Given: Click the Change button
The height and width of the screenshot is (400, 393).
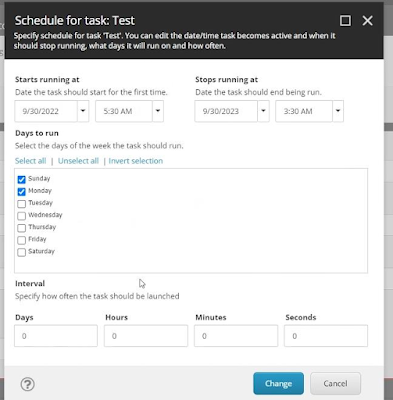Looking at the screenshot, I should tap(278, 384).
